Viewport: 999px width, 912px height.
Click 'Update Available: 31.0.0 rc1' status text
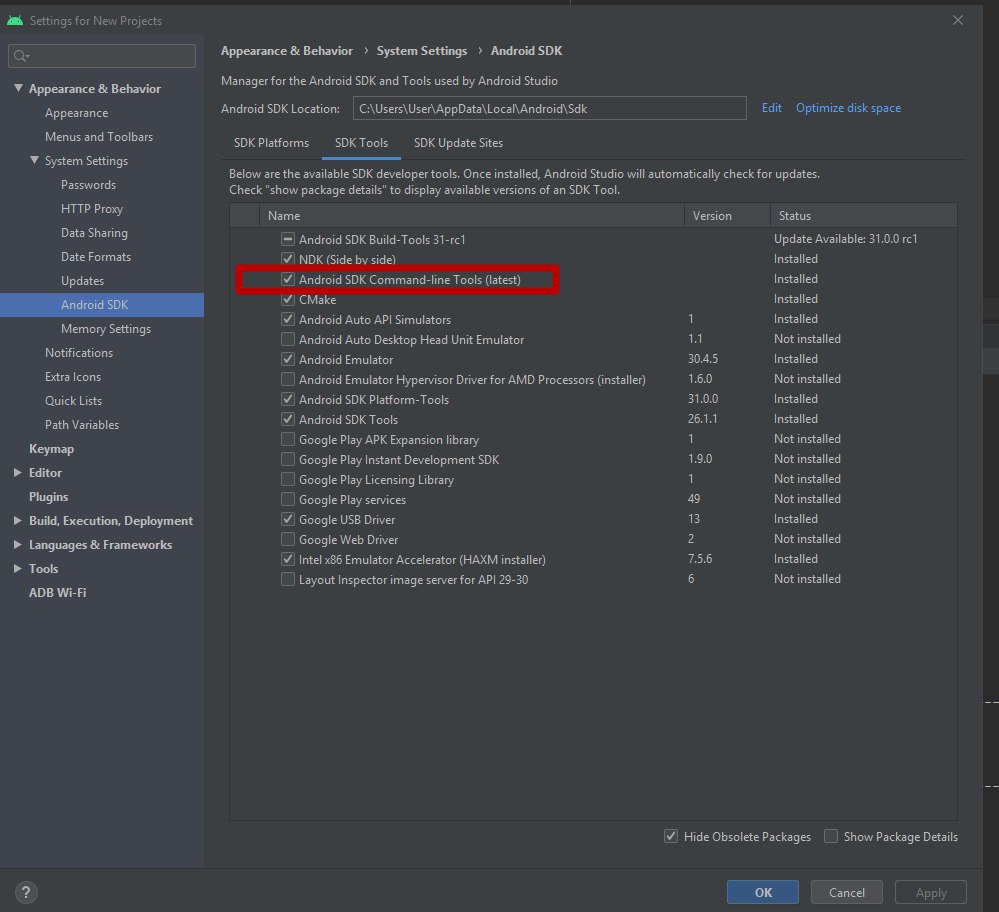[x=845, y=239]
